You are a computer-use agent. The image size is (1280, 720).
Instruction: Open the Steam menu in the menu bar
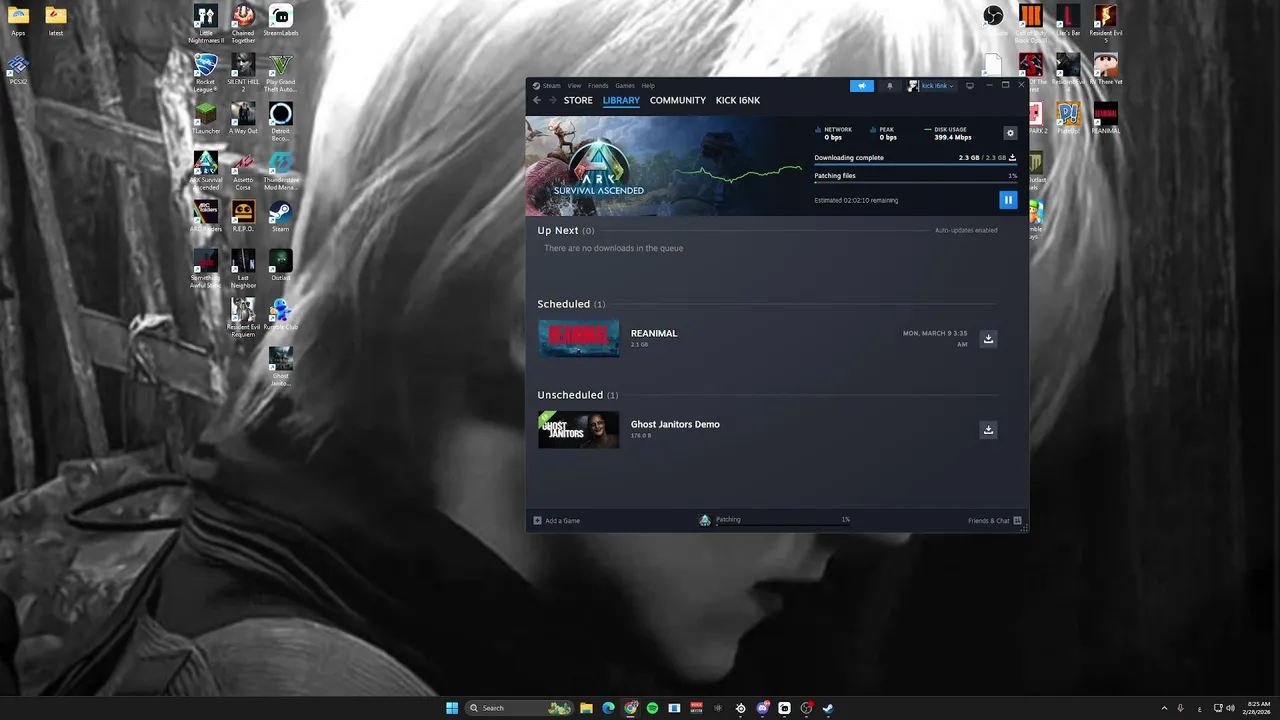click(551, 86)
